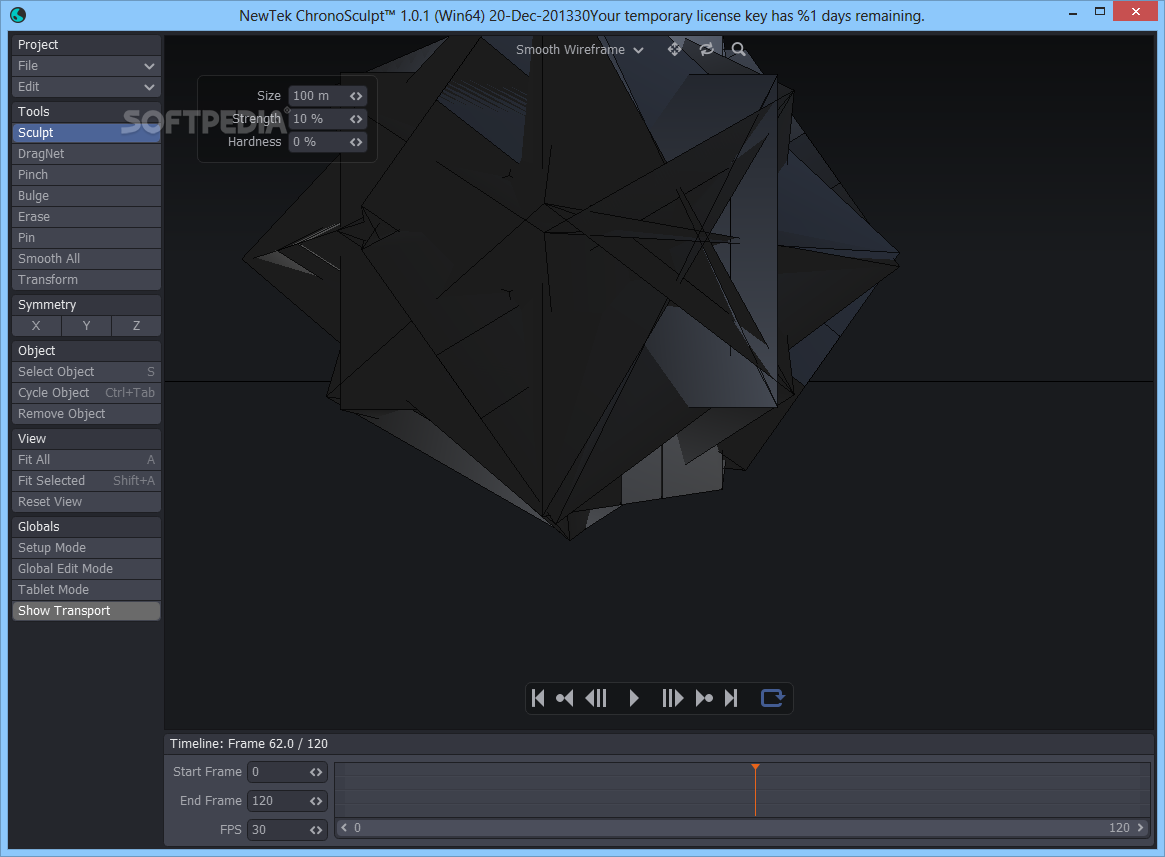Screen dimensions: 1165x857
Task: Select the DragNet tool
Action: pyautogui.click(x=86, y=154)
